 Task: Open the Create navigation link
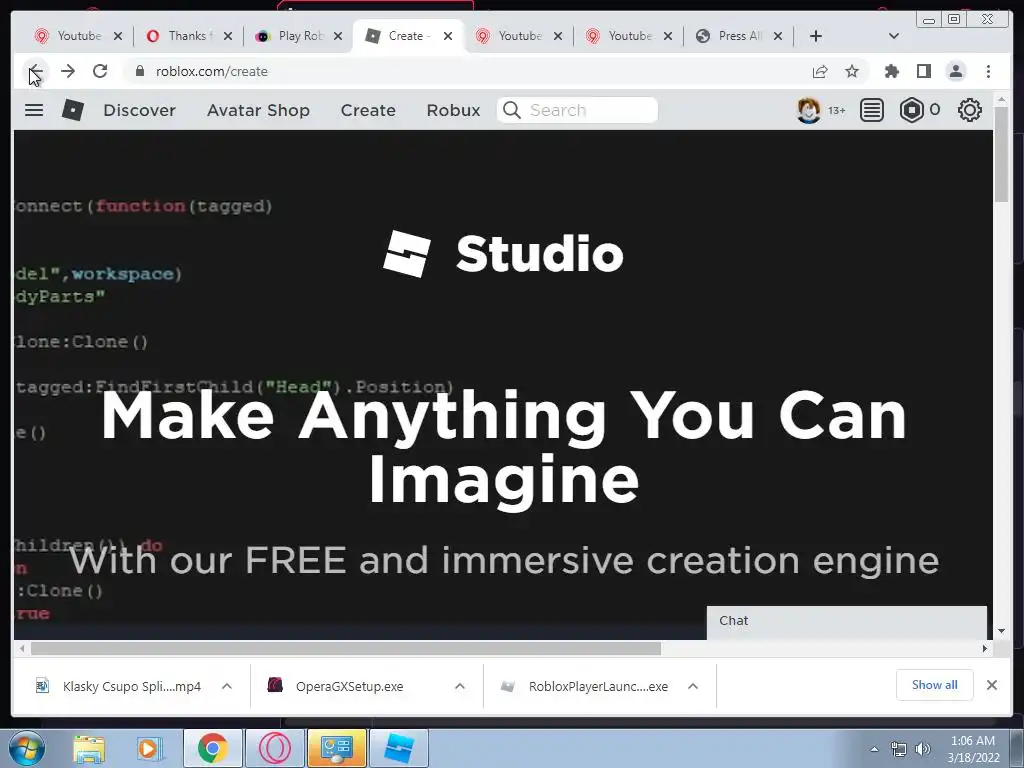(x=368, y=110)
